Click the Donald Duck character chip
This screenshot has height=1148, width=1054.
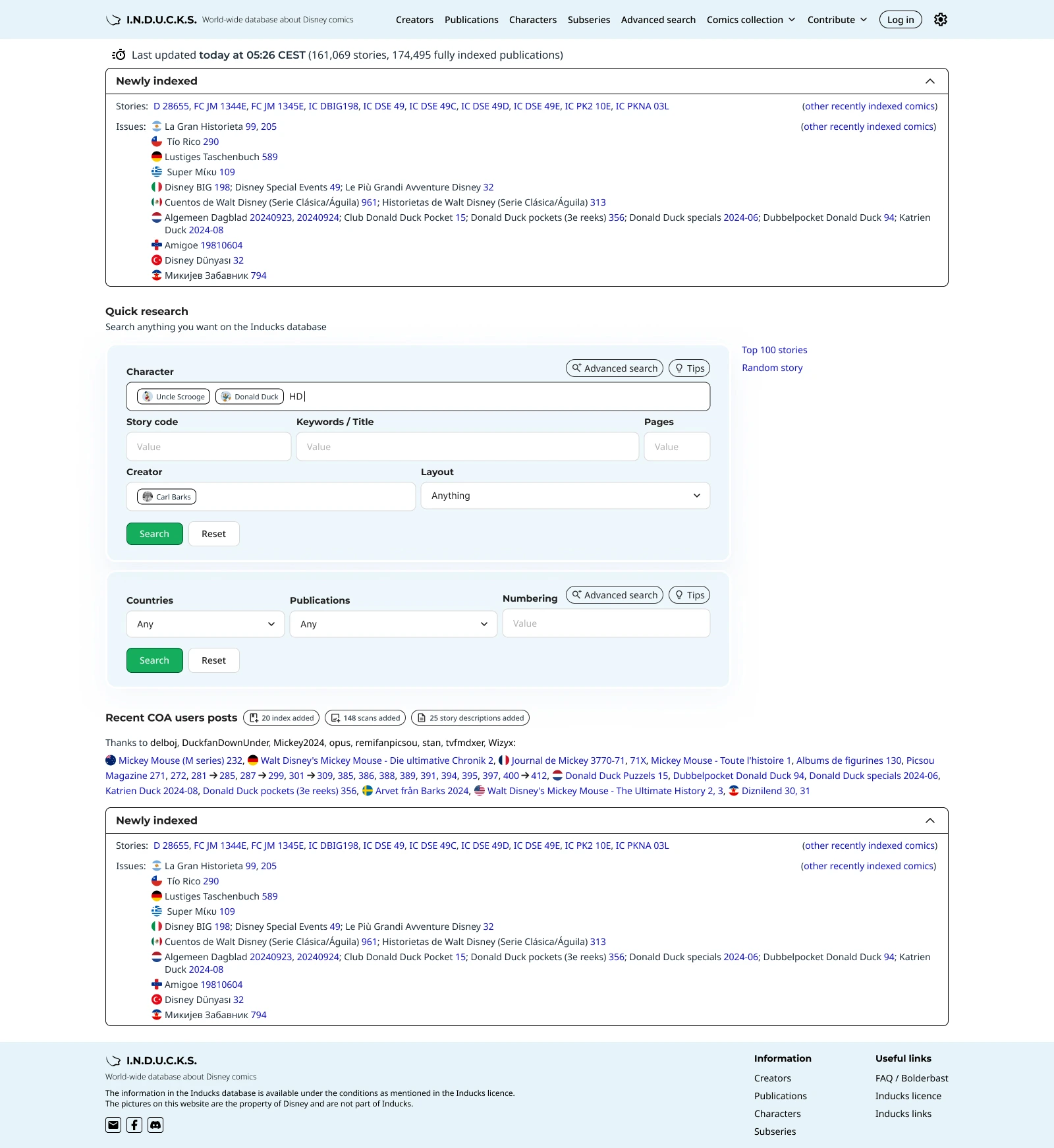click(x=250, y=397)
